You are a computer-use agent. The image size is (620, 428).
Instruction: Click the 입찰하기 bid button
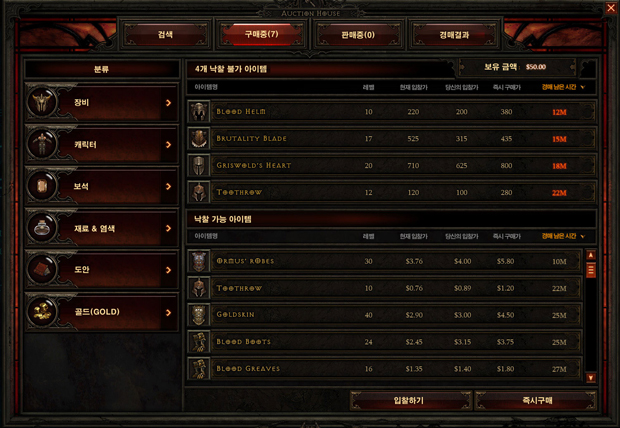tap(410, 401)
